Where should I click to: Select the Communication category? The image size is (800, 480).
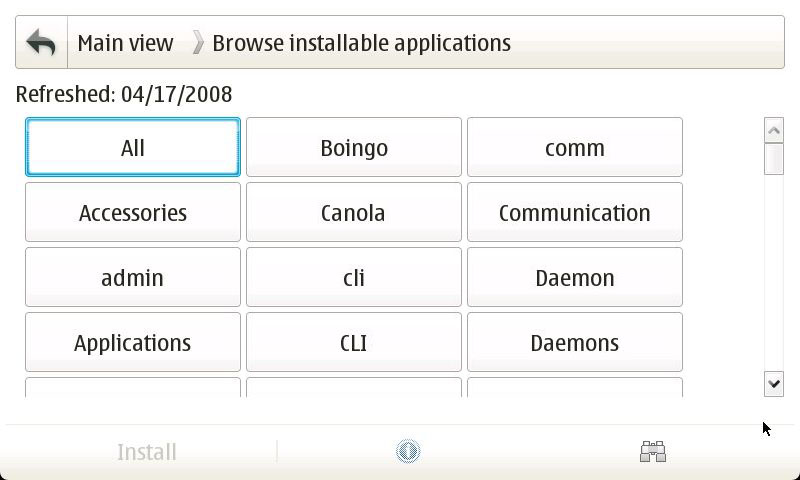click(x=575, y=213)
